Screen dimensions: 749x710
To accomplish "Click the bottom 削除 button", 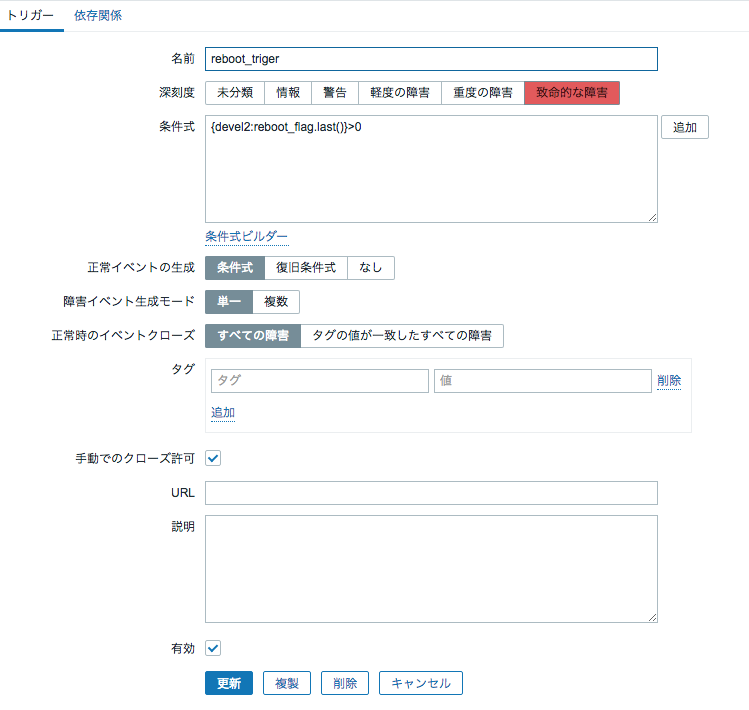I will pos(345,683).
